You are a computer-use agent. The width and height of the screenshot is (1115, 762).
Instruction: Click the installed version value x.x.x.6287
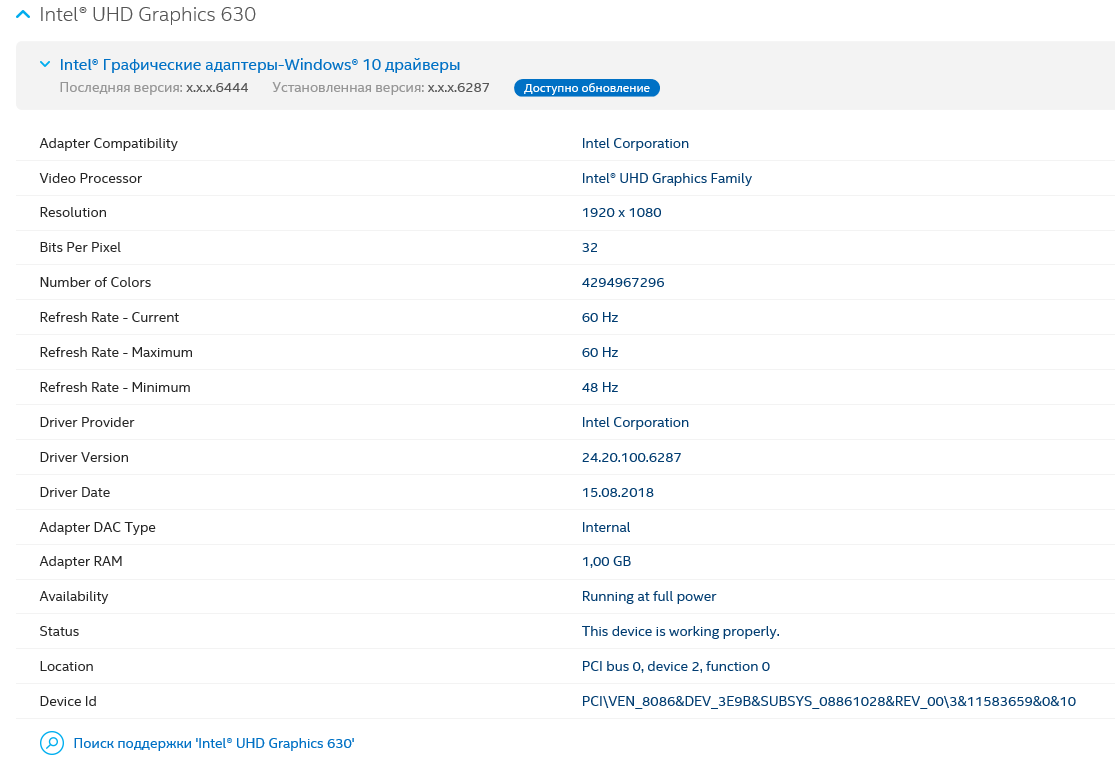point(458,87)
